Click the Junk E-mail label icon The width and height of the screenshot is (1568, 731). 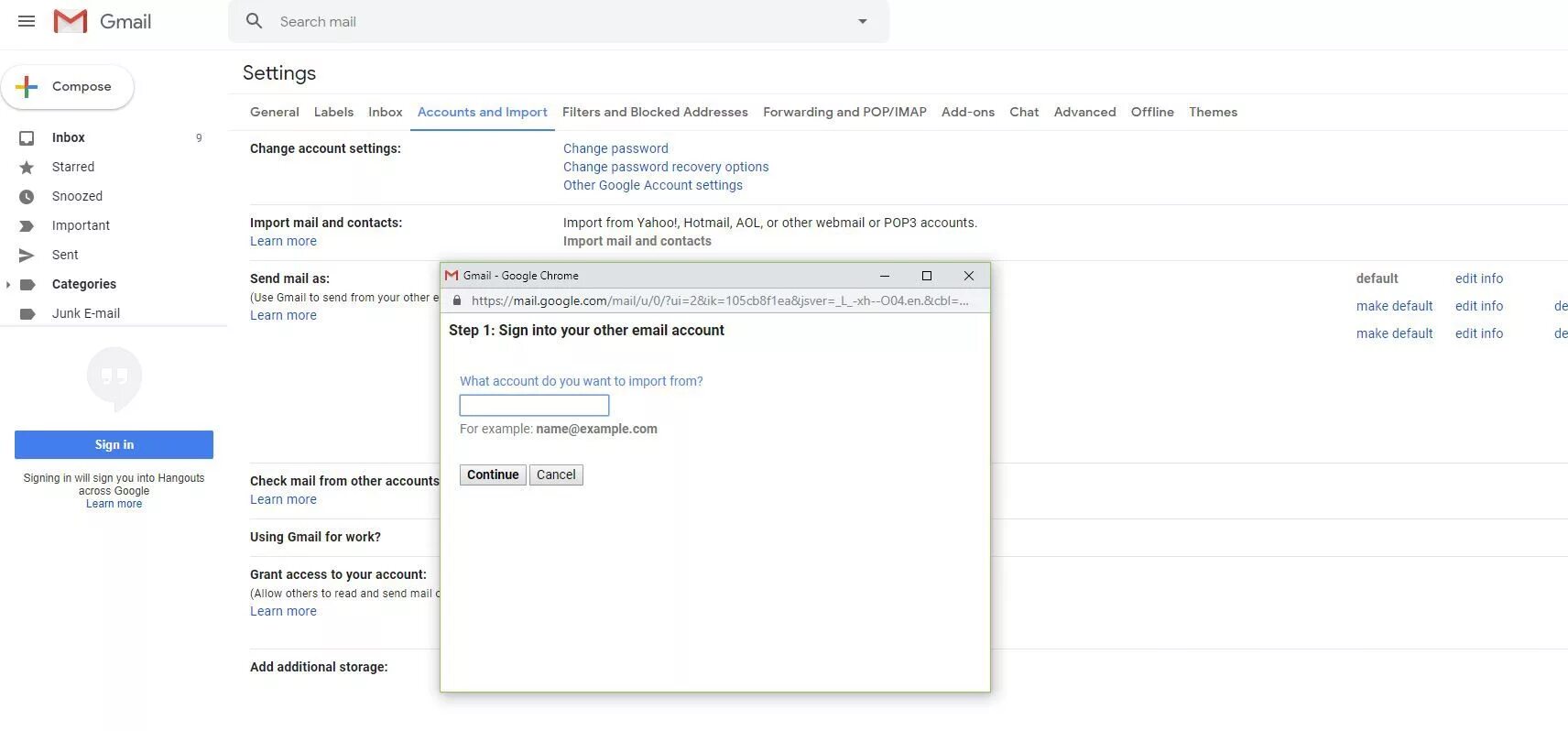[27, 314]
